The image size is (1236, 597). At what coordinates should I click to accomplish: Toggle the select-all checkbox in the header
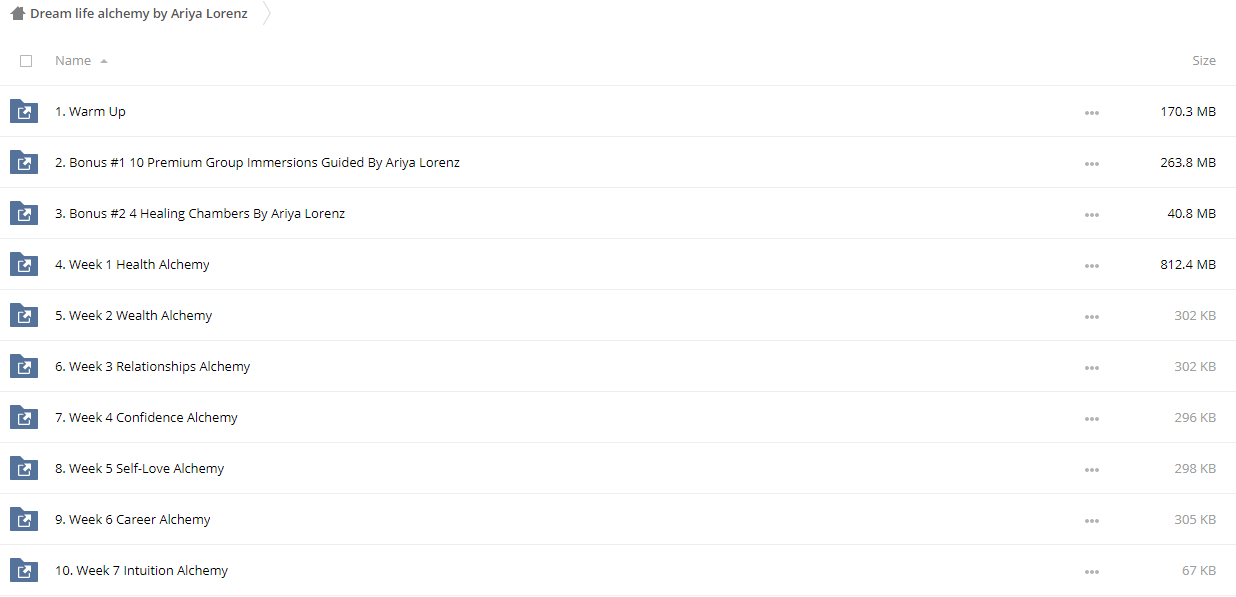click(x=26, y=61)
